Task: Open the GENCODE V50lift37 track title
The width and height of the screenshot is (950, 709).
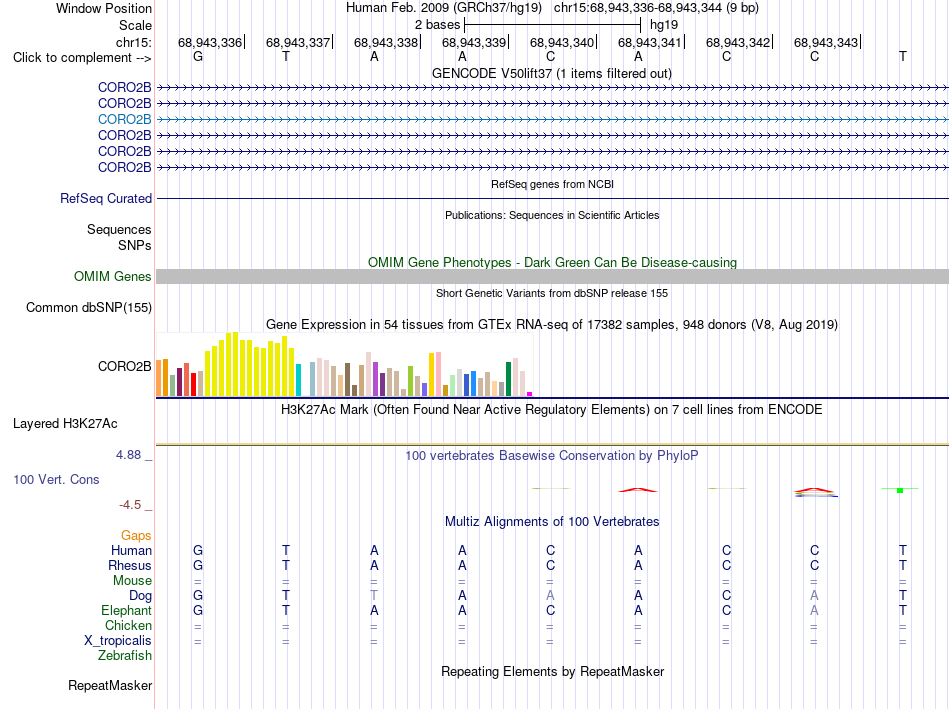Action: pyautogui.click(x=552, y=73)
